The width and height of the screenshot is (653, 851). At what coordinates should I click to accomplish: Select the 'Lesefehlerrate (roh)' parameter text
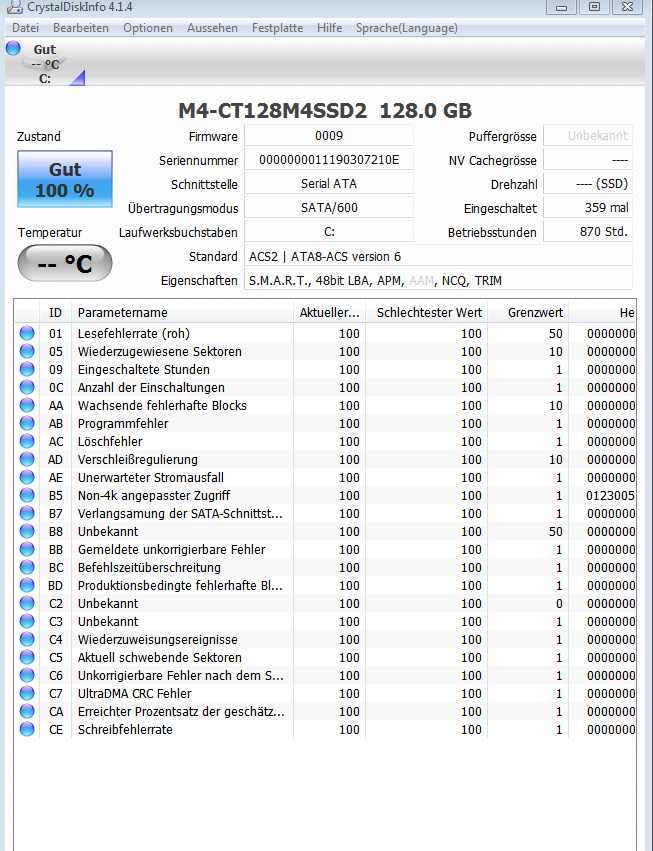(x=134, y=333)
